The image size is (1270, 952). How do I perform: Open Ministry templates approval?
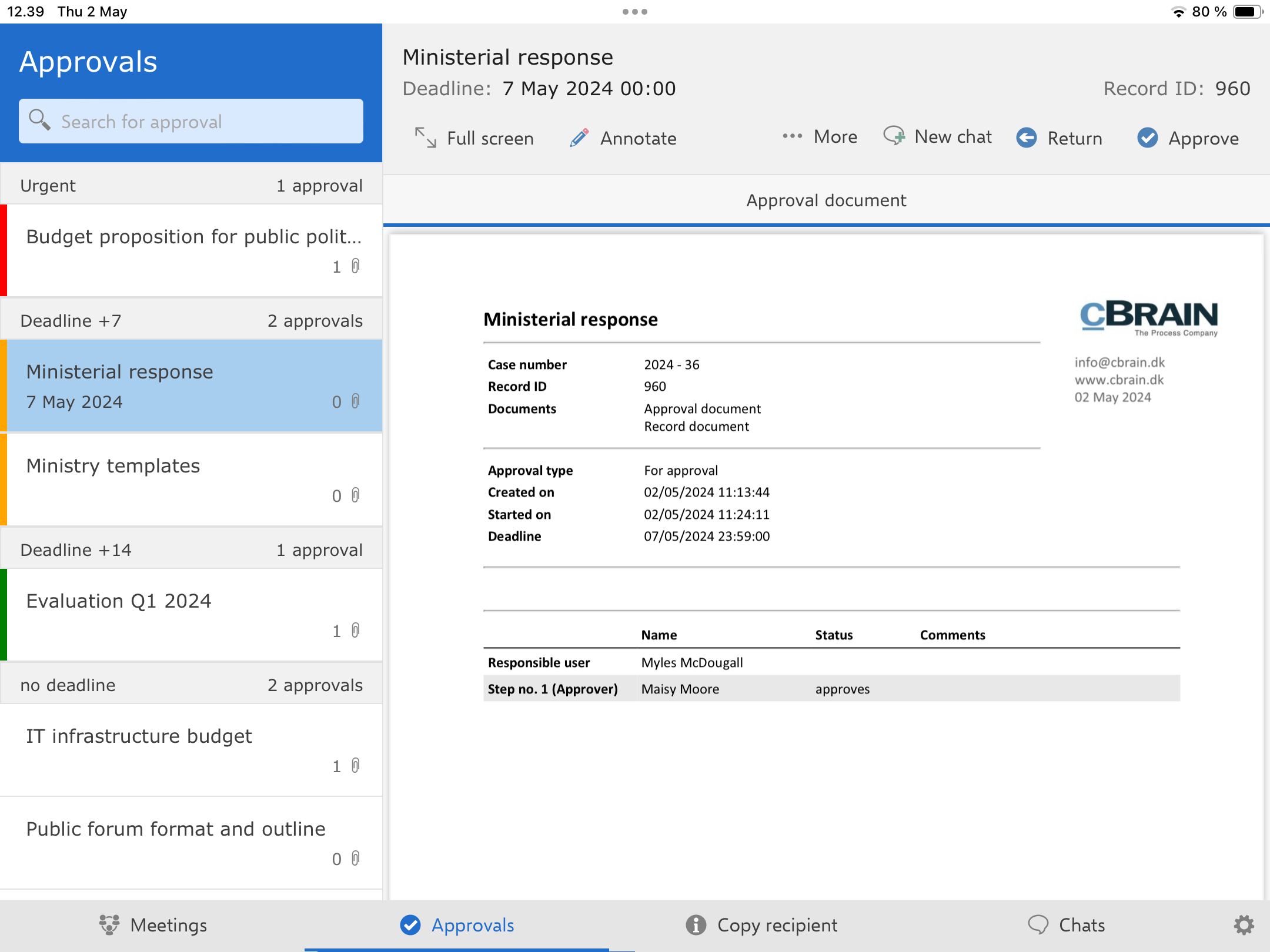[x=191, y=479]
